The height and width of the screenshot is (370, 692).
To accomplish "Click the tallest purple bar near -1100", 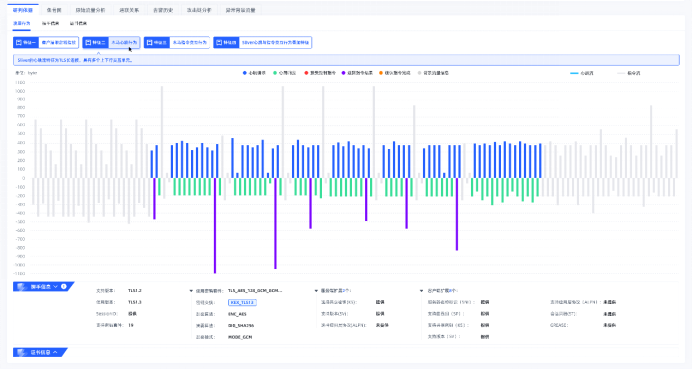I will [215, 226].
